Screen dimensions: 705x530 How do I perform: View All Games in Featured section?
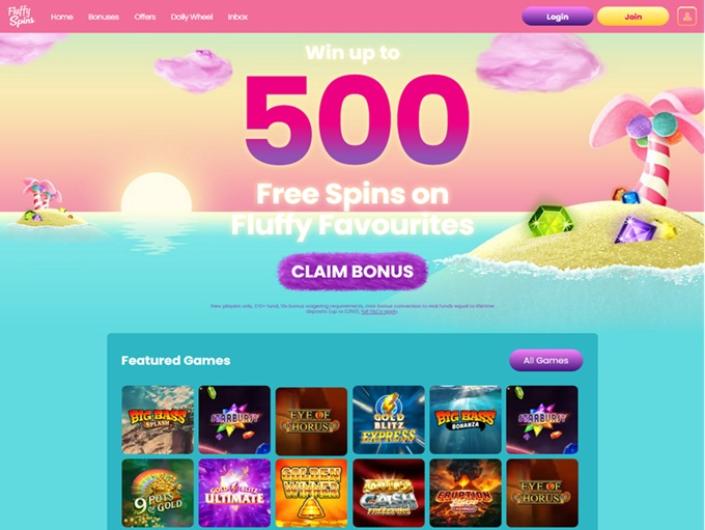[x=546, y=360]
